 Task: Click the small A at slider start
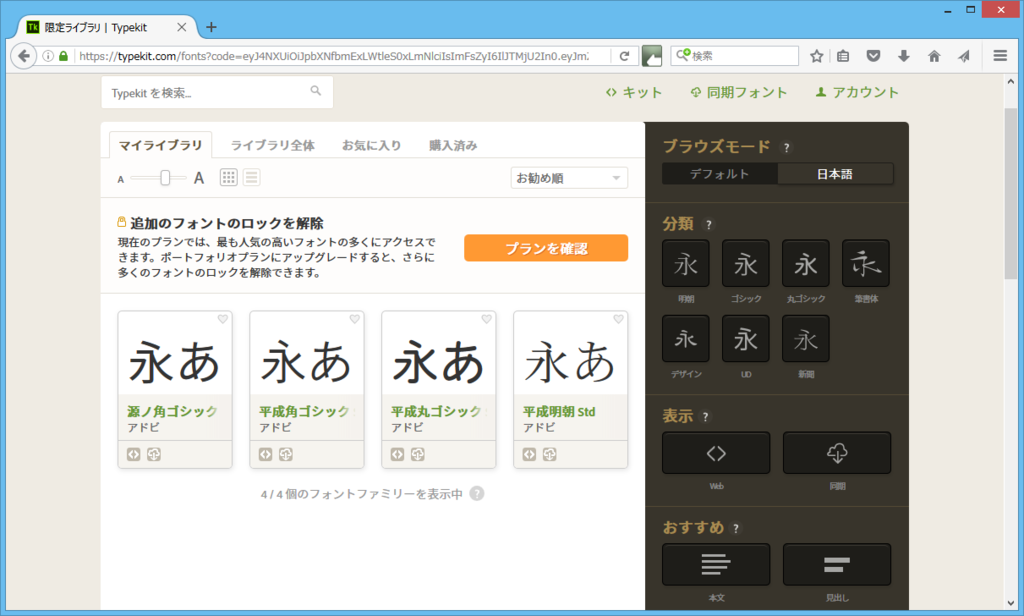tap(121, 179)
